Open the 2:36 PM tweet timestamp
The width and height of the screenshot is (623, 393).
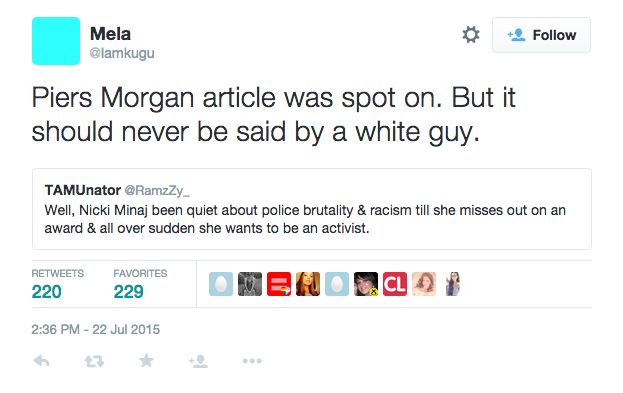pos(95,329)
